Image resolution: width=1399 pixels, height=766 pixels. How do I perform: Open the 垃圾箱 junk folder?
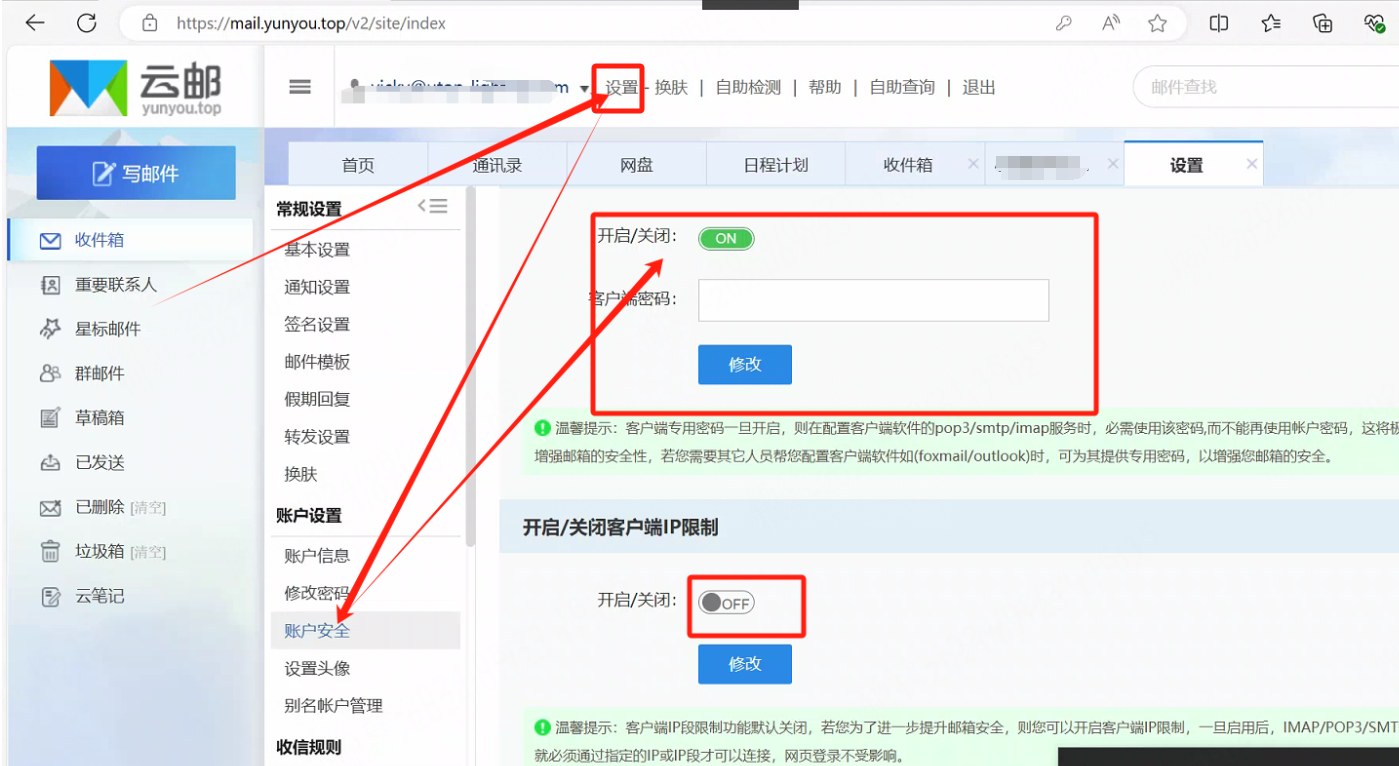pos(100,551)
